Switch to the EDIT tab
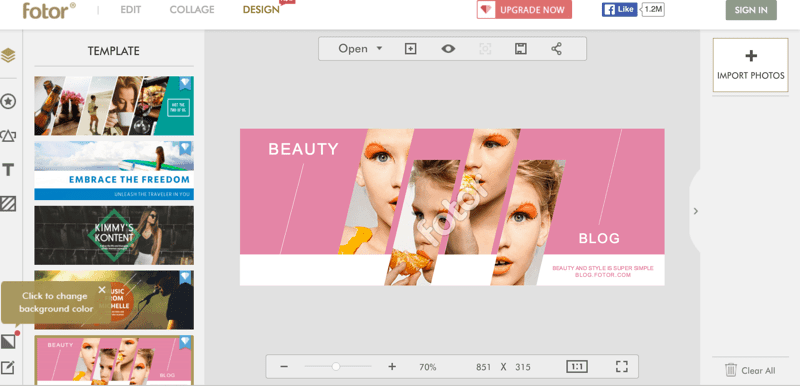800x386 pixels. coord(131,10)
